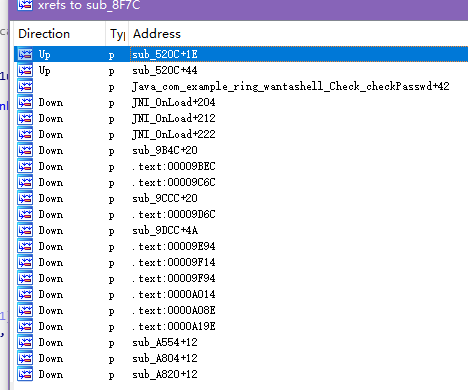Click the xref icon beside sub_520C+1E

pyautogui.click(x=25, y=54)
